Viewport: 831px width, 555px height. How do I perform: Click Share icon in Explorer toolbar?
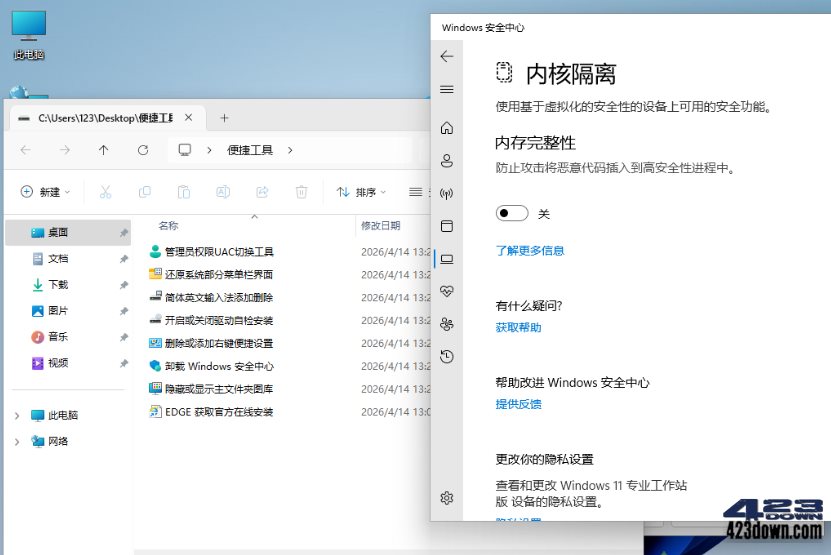[262, 192]
